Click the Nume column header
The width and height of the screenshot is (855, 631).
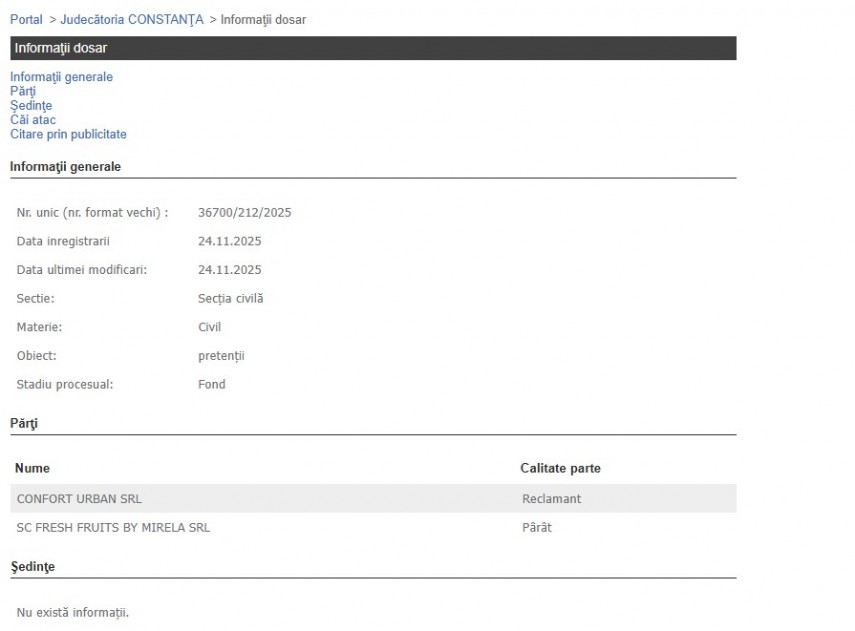click(x=32, y=468)
